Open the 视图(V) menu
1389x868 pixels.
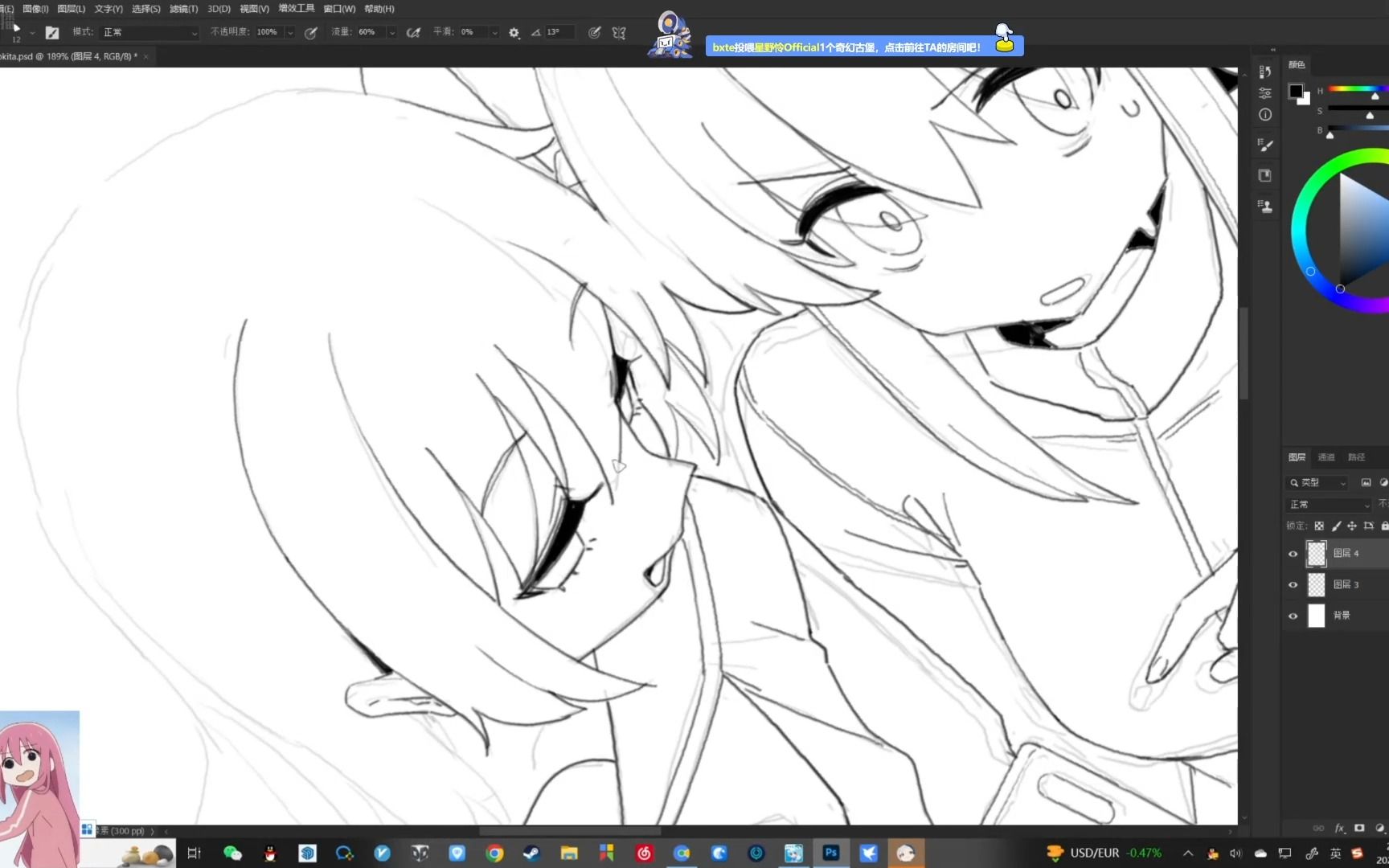[x=254, y=9]
